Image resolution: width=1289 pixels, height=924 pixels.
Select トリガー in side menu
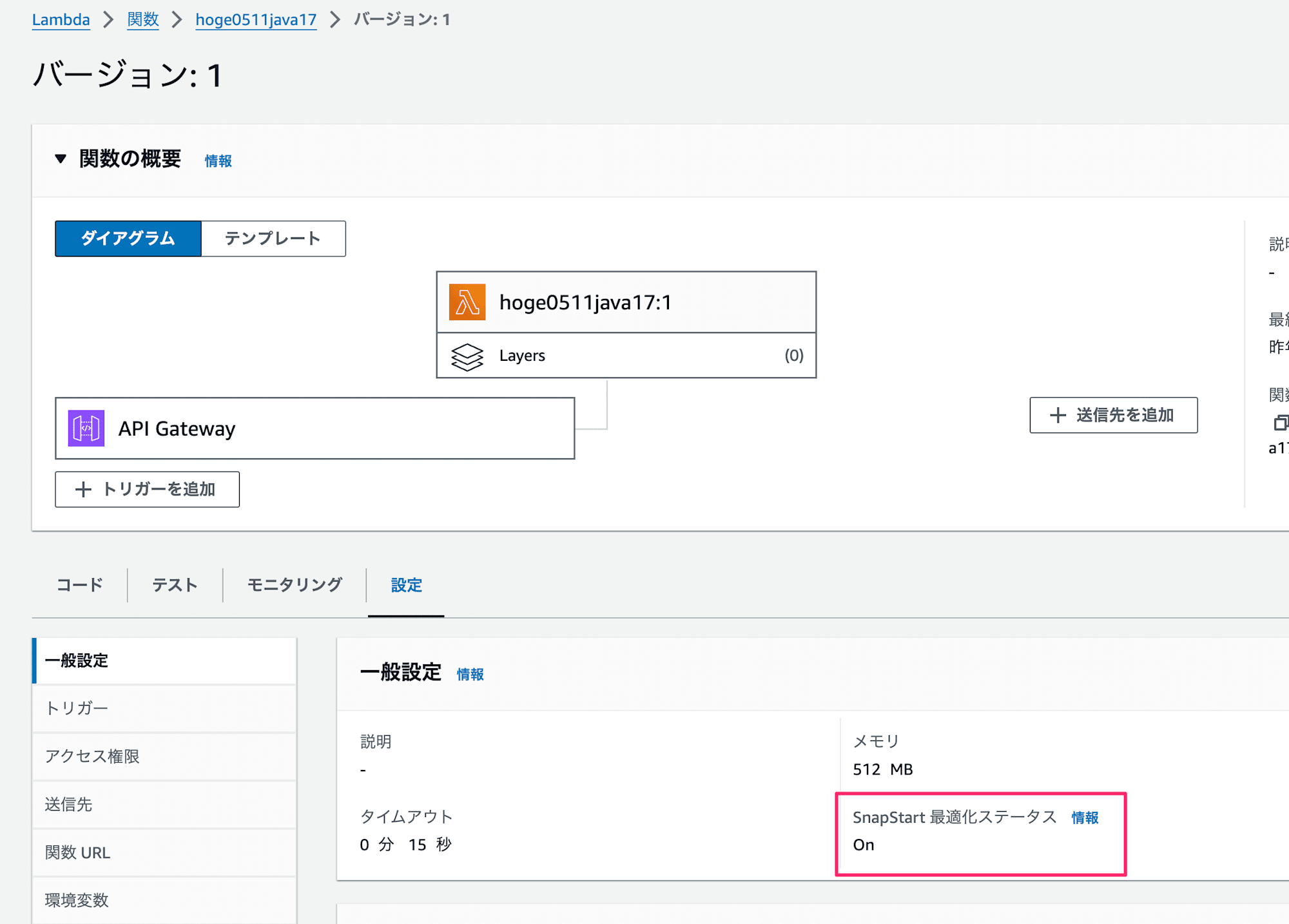coord(164,709)
